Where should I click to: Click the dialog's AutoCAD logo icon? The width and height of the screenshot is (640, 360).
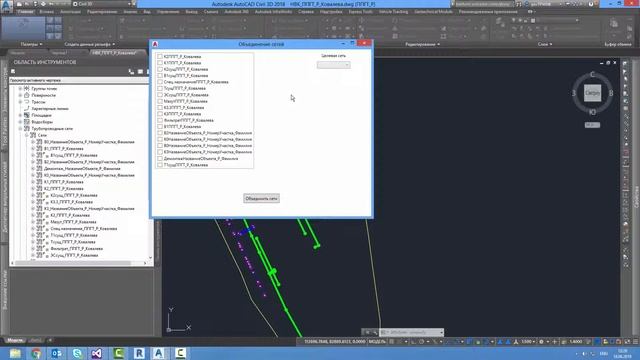click(155, 44)
